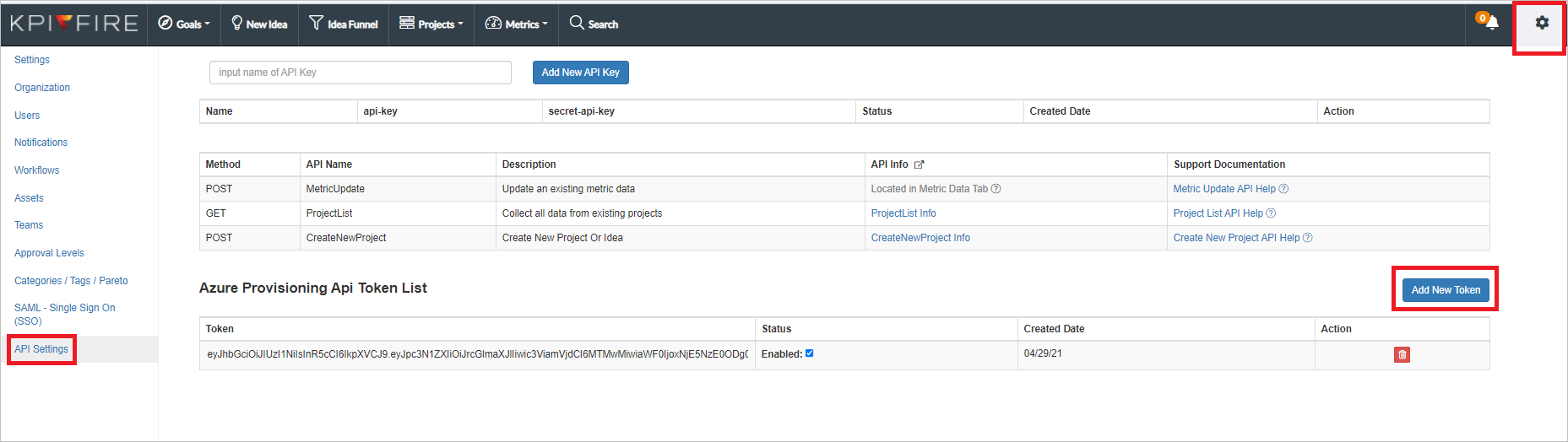
Task: Click the Located in Metric Data Tab text
Action: [929, 189]
